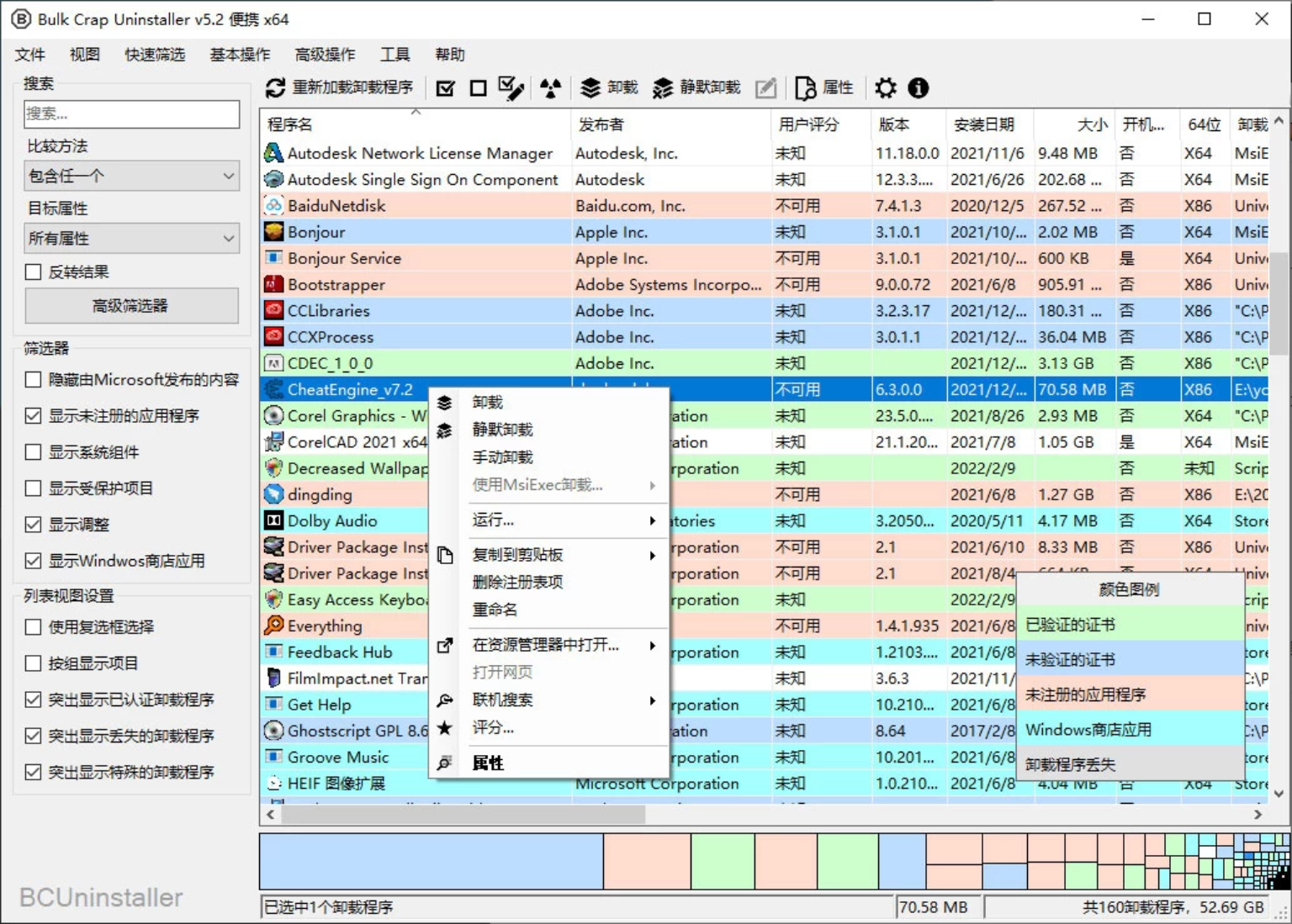1292x924 pixels.
Task: Click inside the 搜索 input field
Action: [131, 114]
